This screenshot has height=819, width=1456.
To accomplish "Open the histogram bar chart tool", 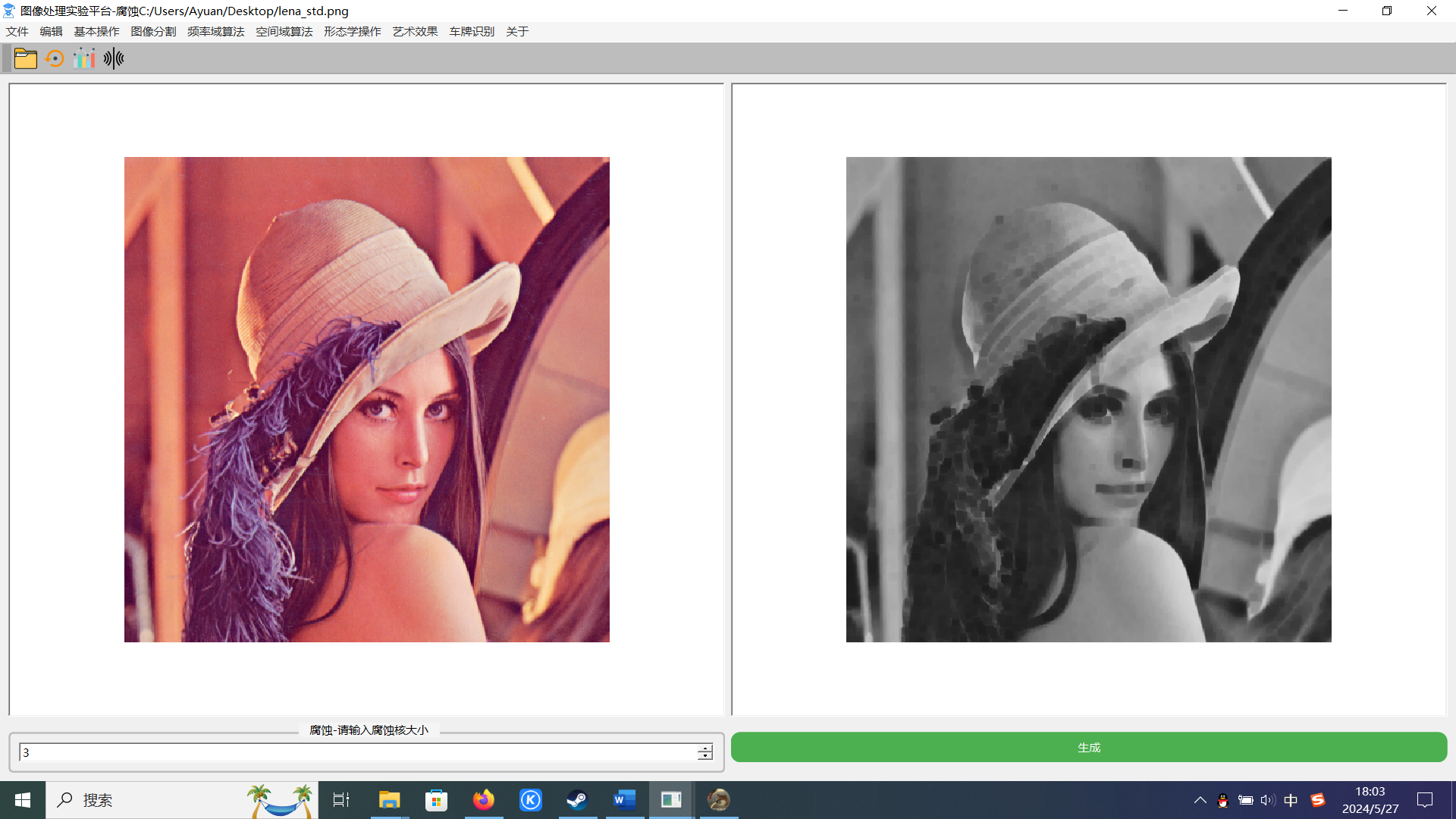I will [84, 58].
